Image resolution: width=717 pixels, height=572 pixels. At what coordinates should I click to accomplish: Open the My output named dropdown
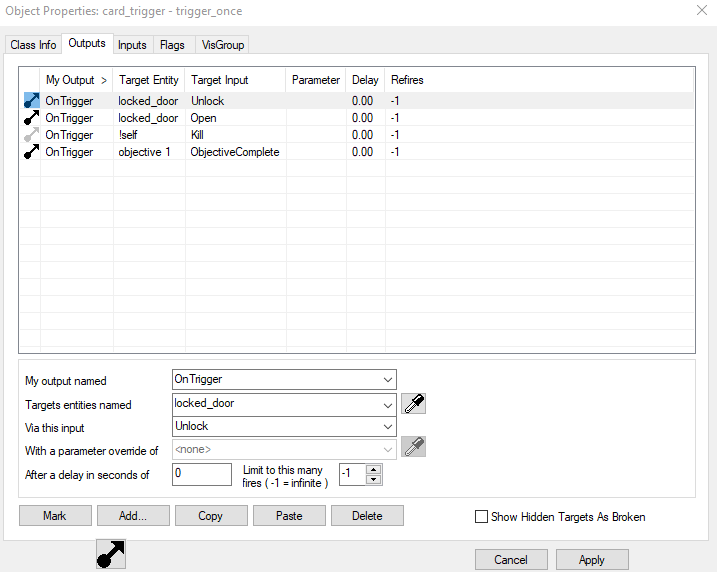click(387, 380)
